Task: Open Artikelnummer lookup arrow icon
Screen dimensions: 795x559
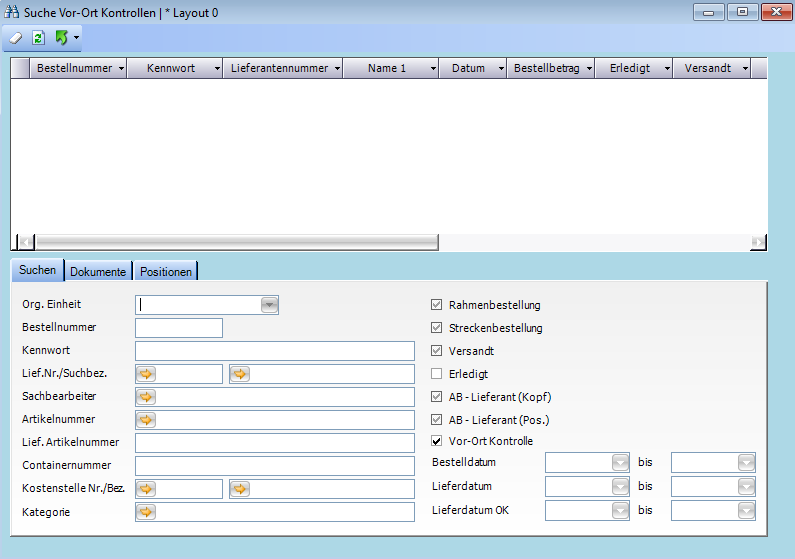Action: (147, 420)
